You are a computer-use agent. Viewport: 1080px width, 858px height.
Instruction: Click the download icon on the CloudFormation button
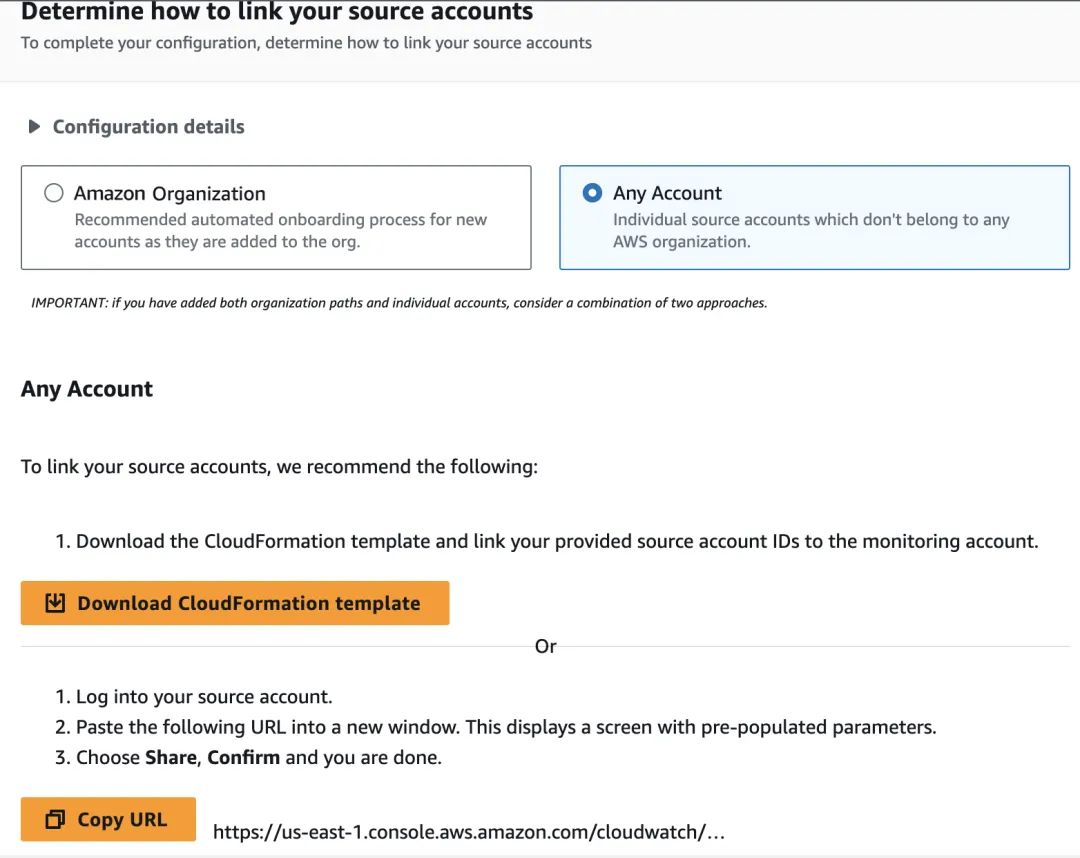pos(55,603)
